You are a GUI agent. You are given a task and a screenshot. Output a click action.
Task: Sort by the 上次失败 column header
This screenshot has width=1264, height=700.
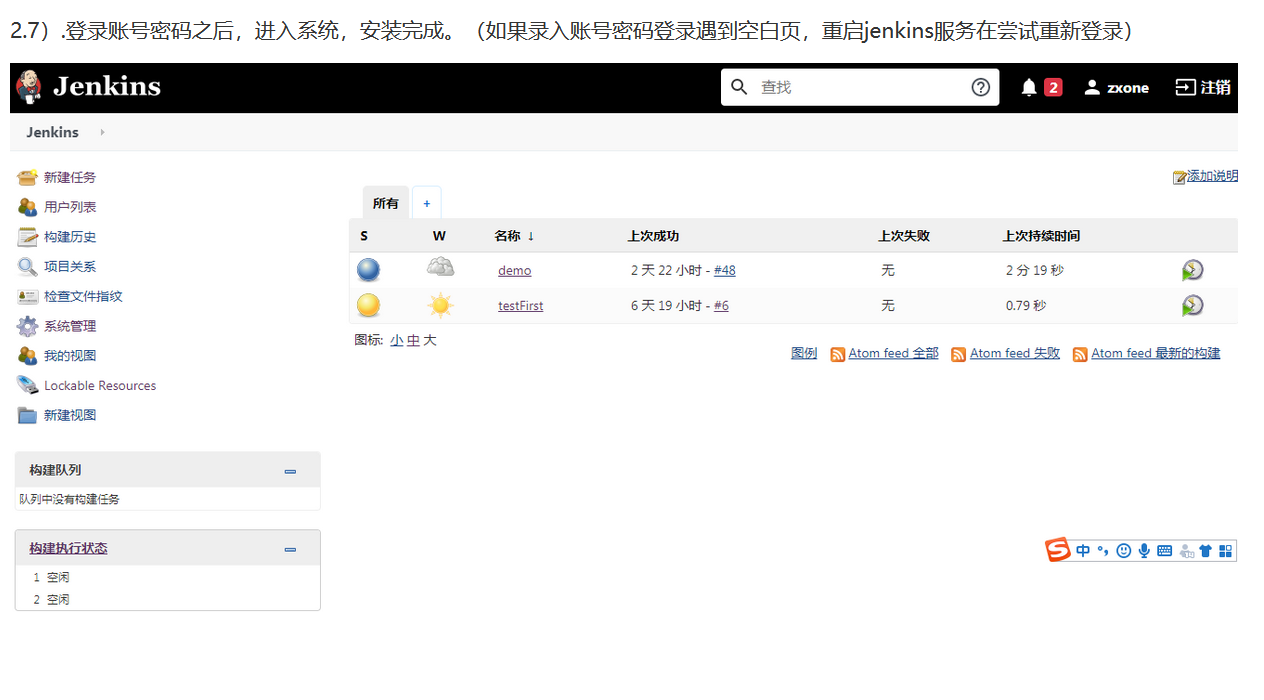click(x=904, y=236)
